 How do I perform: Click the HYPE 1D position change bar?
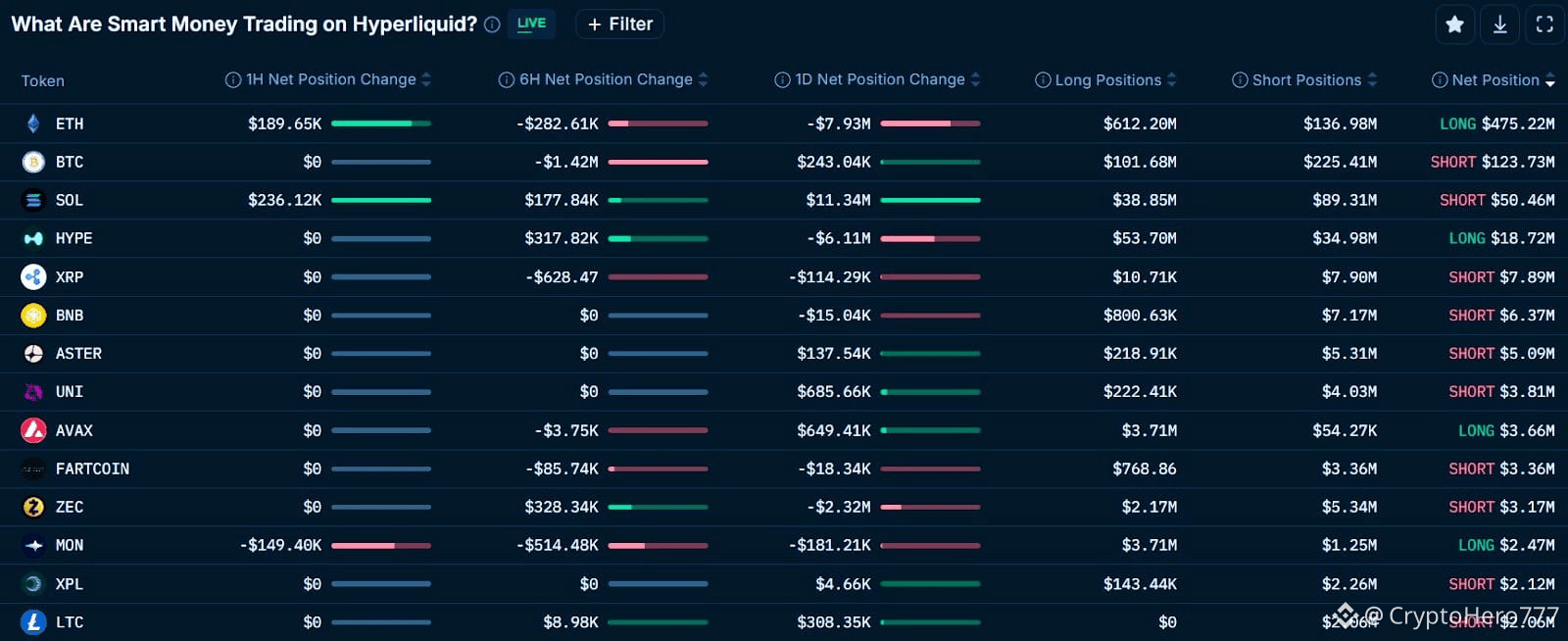pos(930,238)
